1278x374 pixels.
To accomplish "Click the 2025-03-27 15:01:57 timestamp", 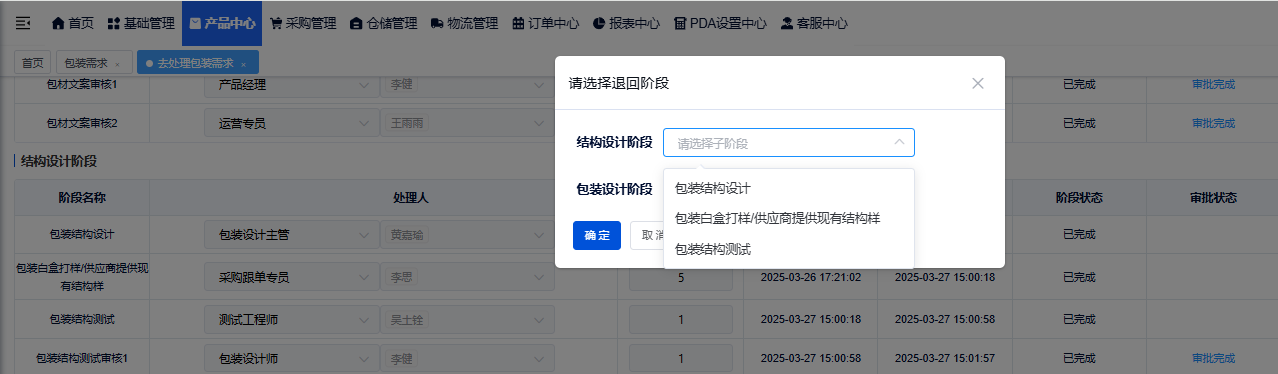I will pos(945,358).
